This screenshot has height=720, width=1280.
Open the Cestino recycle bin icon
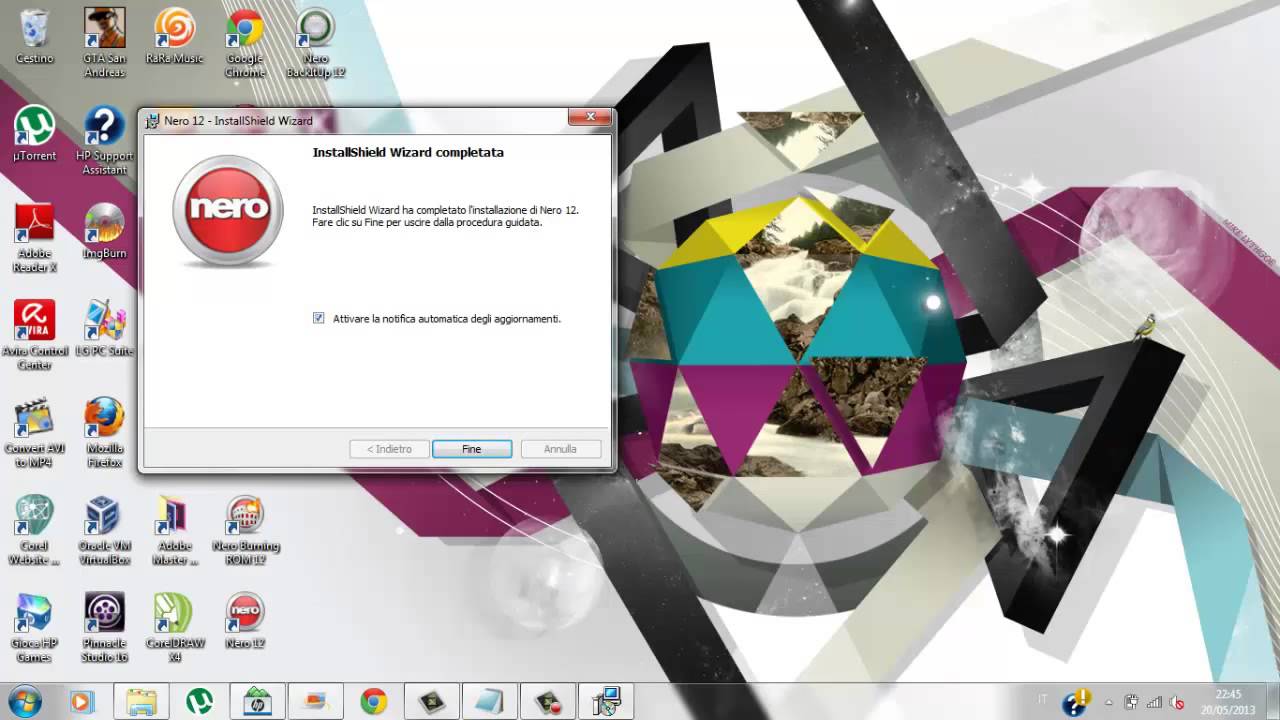point(34,36)
